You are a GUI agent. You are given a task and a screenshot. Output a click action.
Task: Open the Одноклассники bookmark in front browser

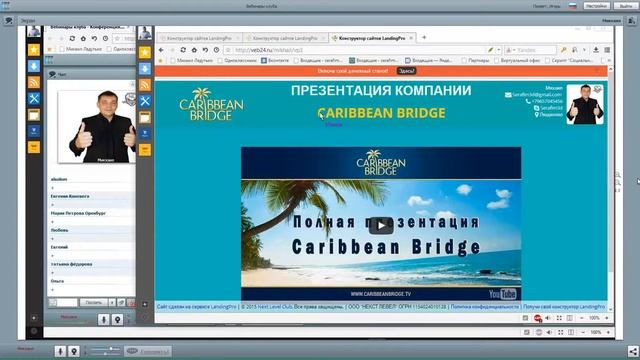click(237, 60)
